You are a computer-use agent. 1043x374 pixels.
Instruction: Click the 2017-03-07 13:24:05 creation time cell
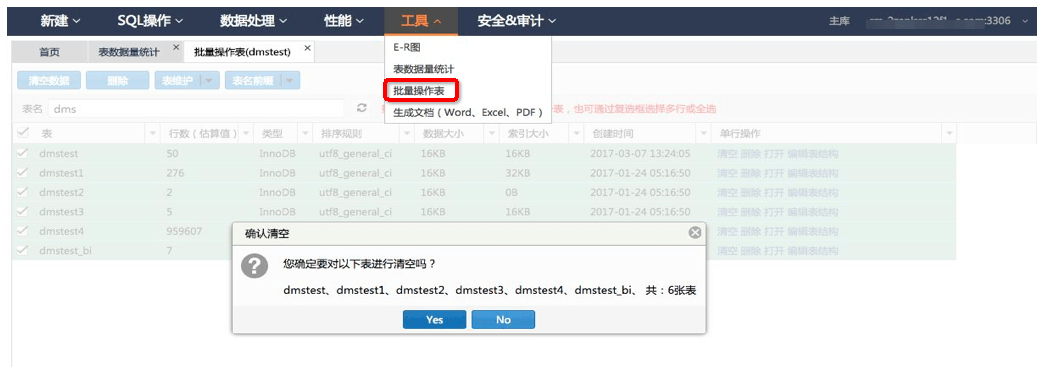click(640, 154)
